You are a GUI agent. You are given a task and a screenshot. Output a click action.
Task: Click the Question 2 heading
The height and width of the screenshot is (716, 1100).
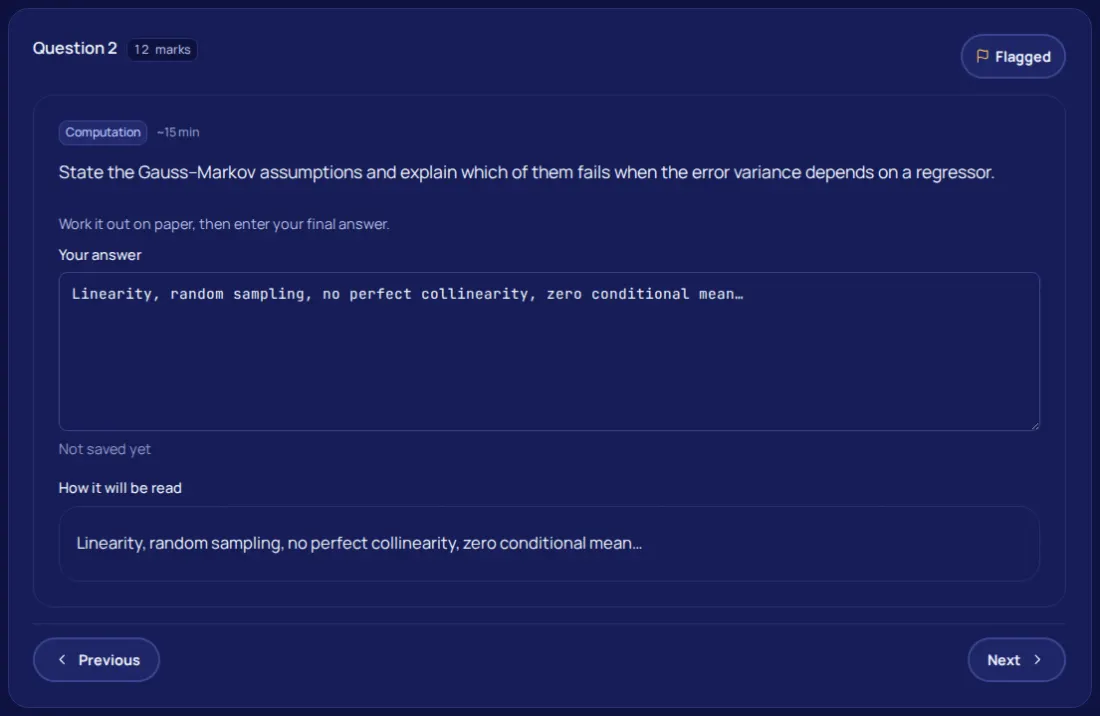click(74, 48)
